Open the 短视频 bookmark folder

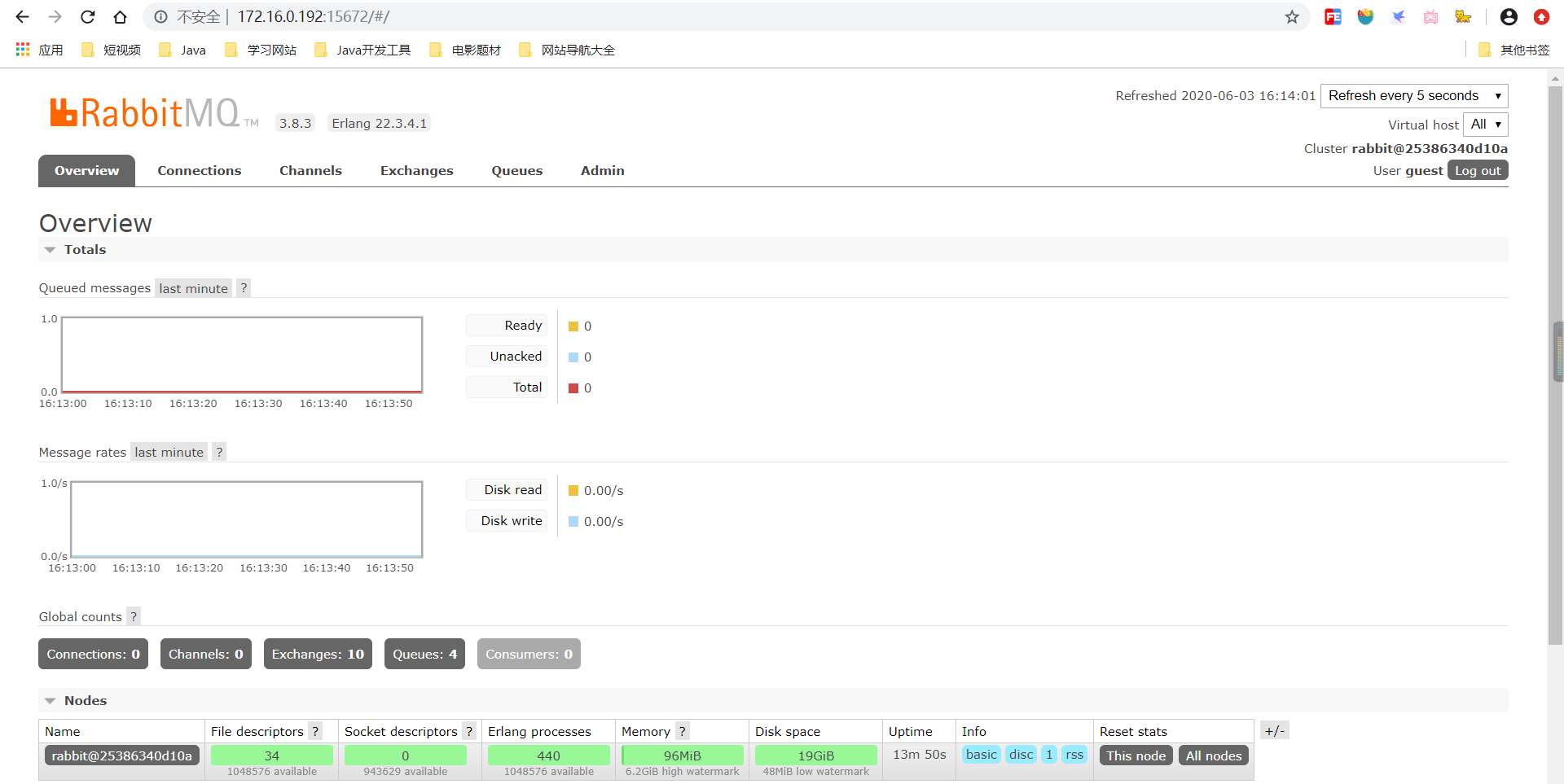click(112, 50)
